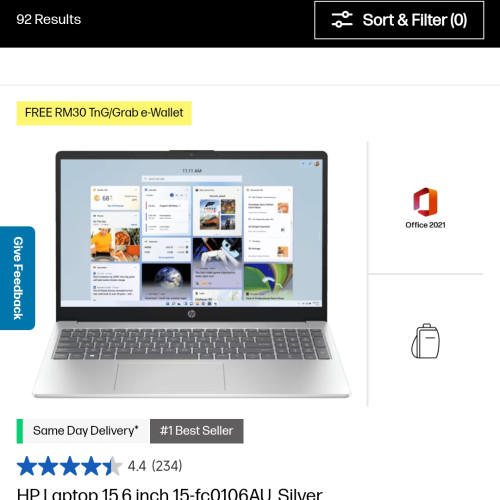Click the backpack accessory icon

pos(426,341)
